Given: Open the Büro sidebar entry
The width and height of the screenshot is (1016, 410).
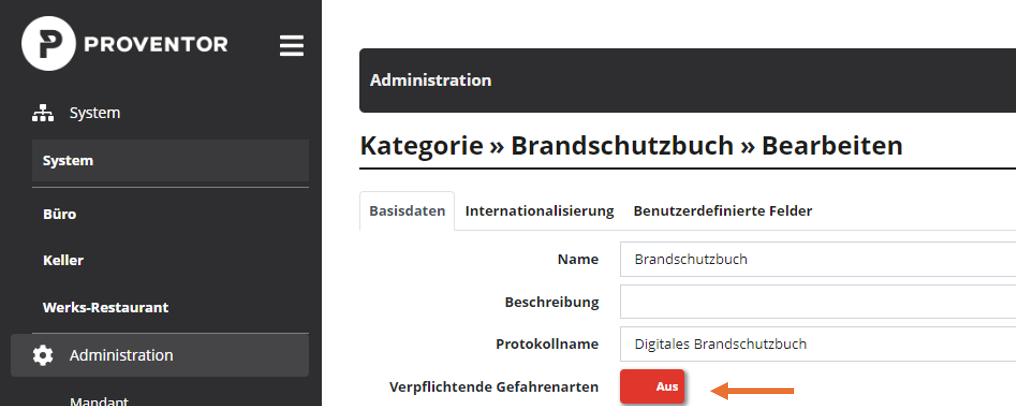Looking at the screenshot, I should [60, 214].
